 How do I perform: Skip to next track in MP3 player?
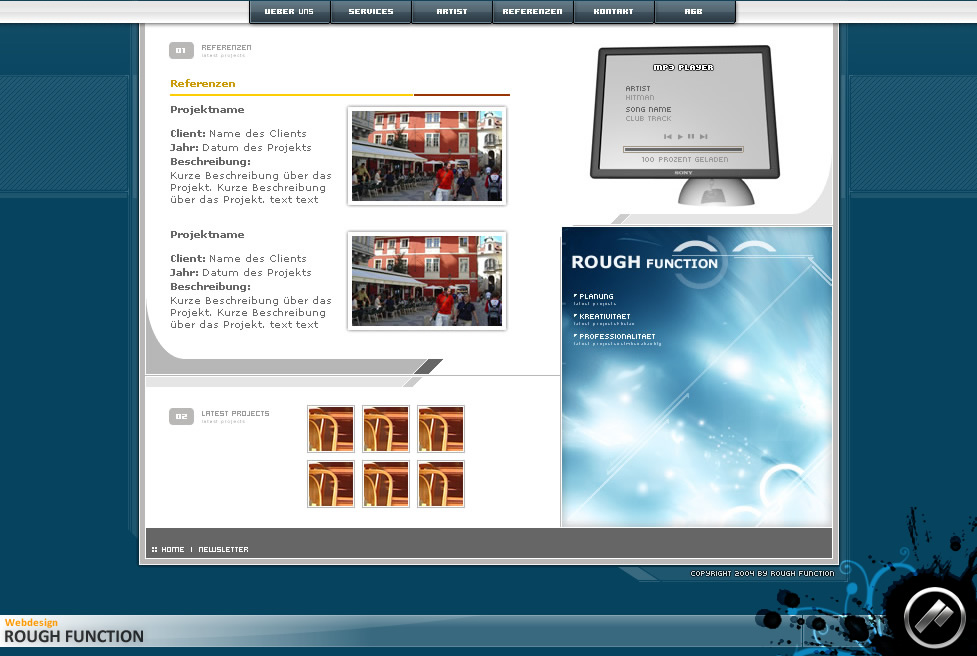click(703, 136)
